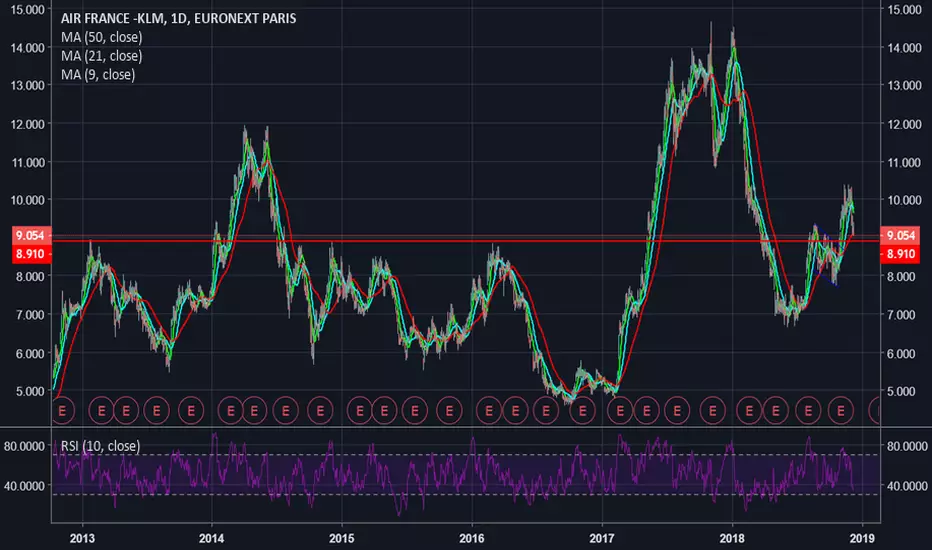Click the AIR FRANCE -KLM, 1D, EURONEXT PARIS title
This screenshot has width=932, height=550.
coord(178,18)
